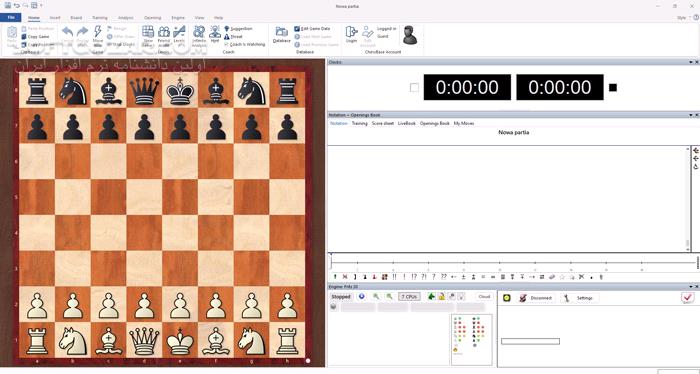Click the Disconnect engine button
The height and width of the screenshot is (374, 700).
537,298
